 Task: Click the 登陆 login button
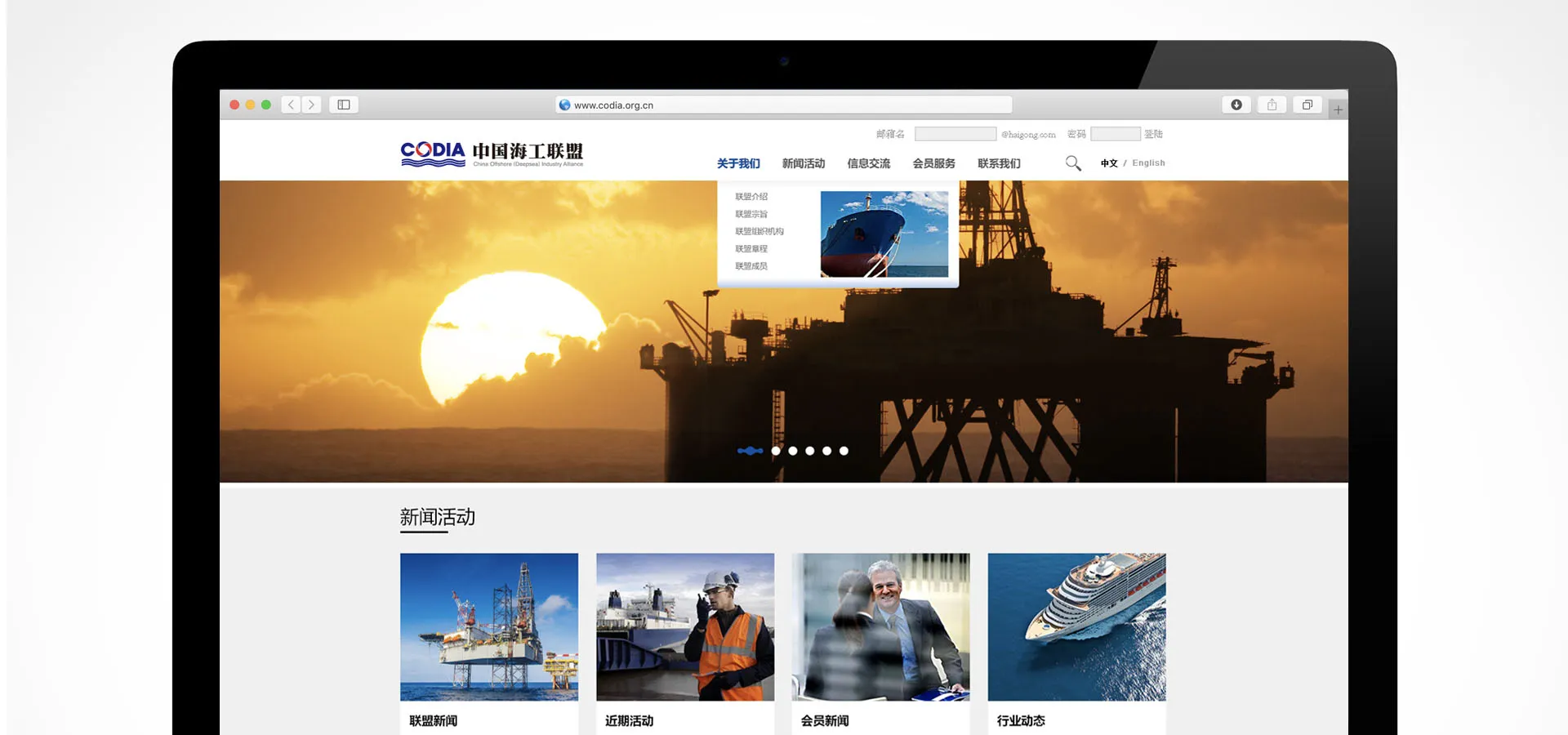pyautogui.click(x=1153, y=134)
